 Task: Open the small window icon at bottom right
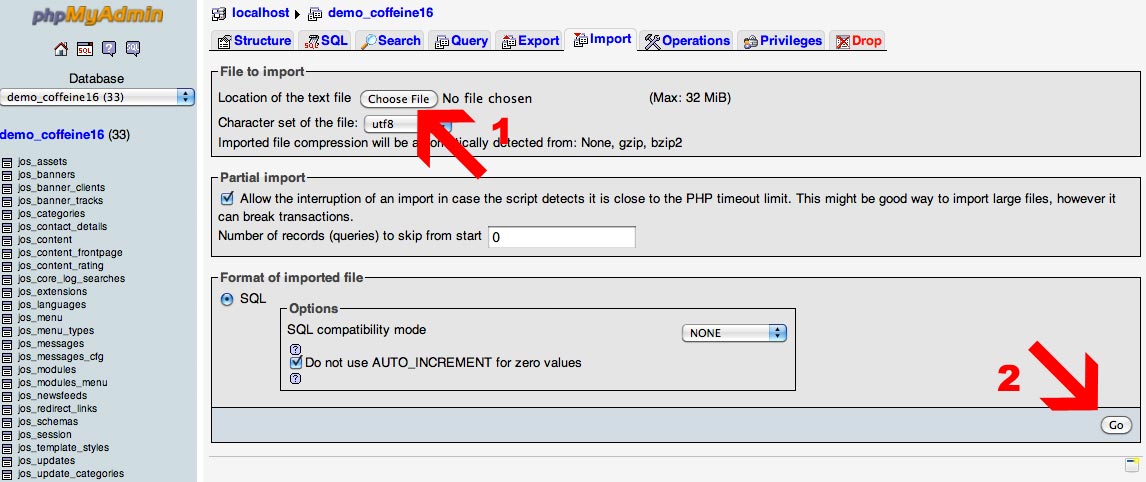coord(1131,465)
